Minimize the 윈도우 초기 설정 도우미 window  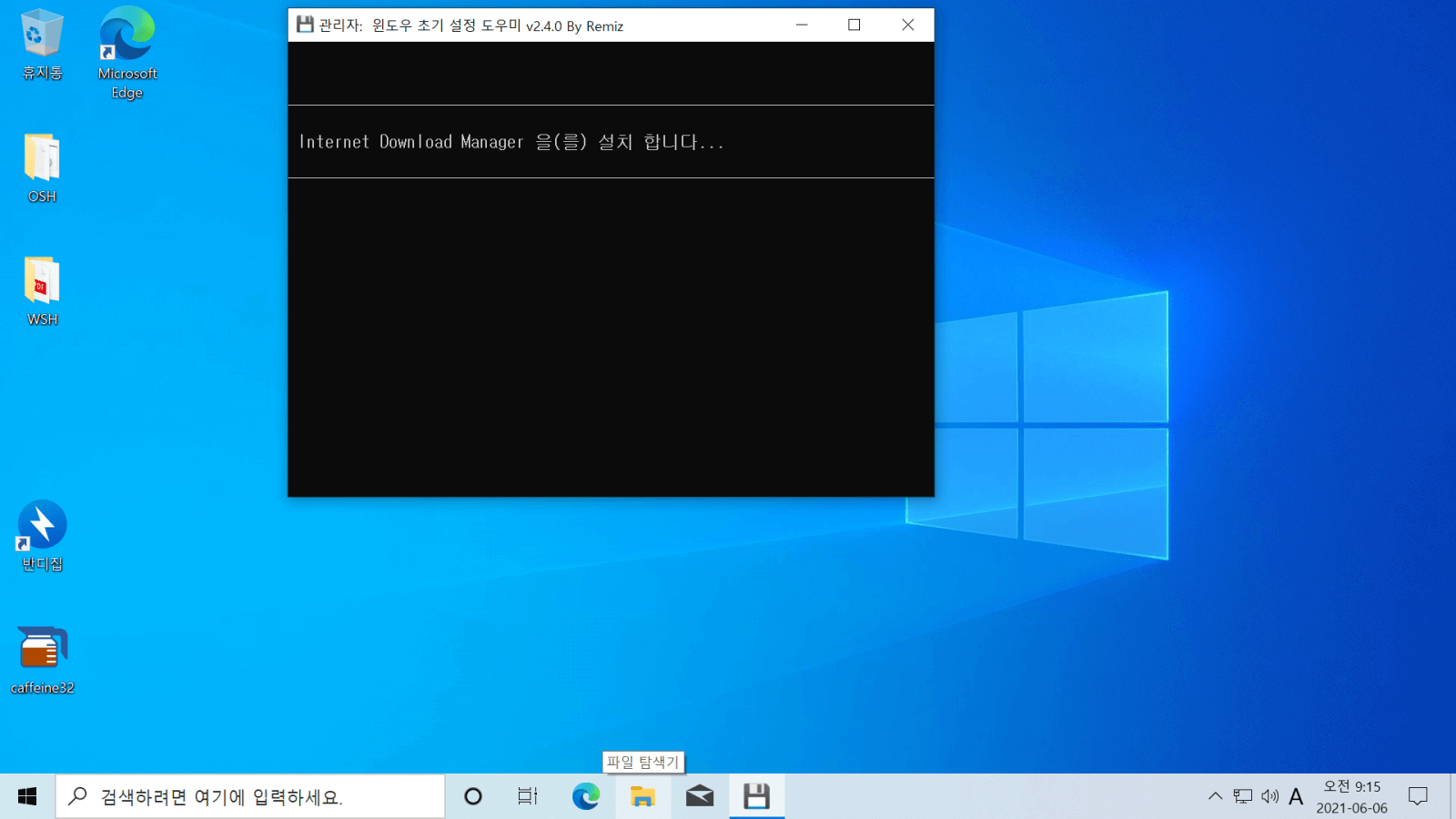click(802, 25)
